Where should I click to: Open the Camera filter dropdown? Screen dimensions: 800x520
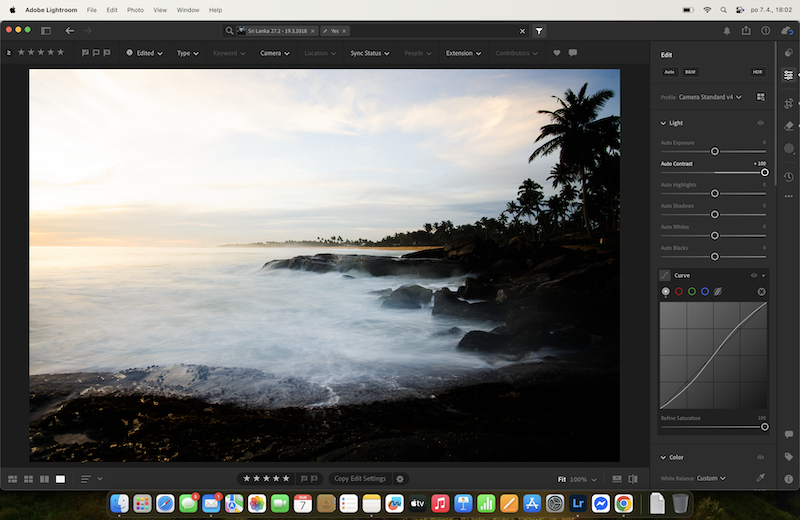(x=274, y=53)
